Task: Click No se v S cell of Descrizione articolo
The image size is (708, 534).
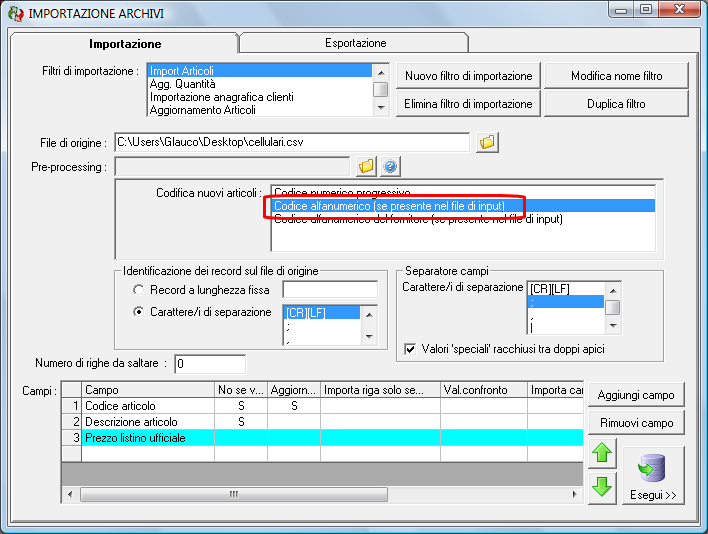Action: [x=241, y=422]
